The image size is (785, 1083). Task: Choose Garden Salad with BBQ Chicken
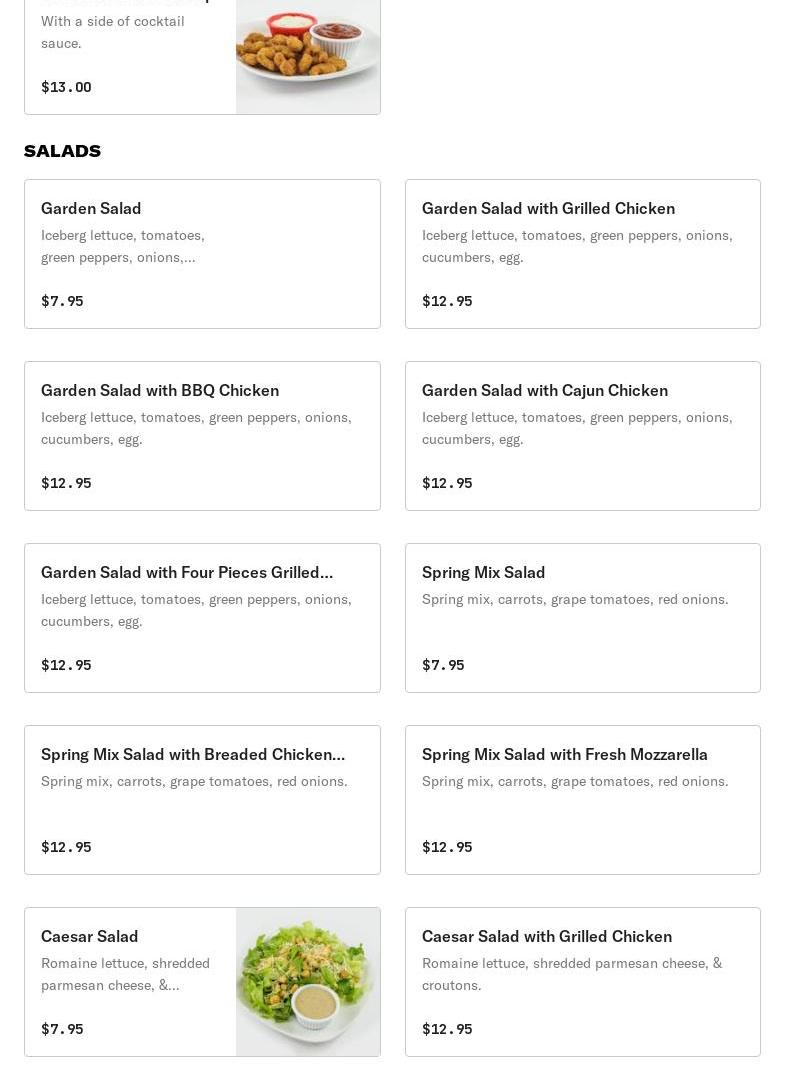coord(202,436)
